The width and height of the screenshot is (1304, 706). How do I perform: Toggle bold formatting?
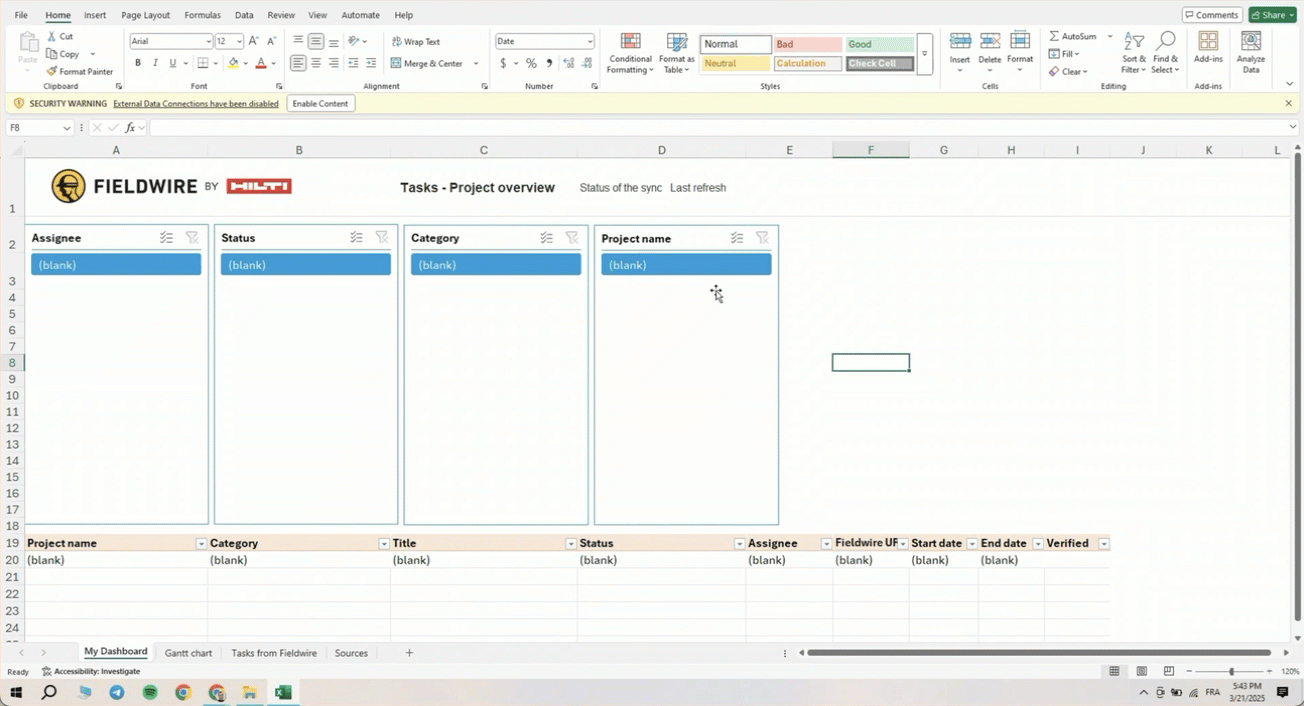point(138,63)
